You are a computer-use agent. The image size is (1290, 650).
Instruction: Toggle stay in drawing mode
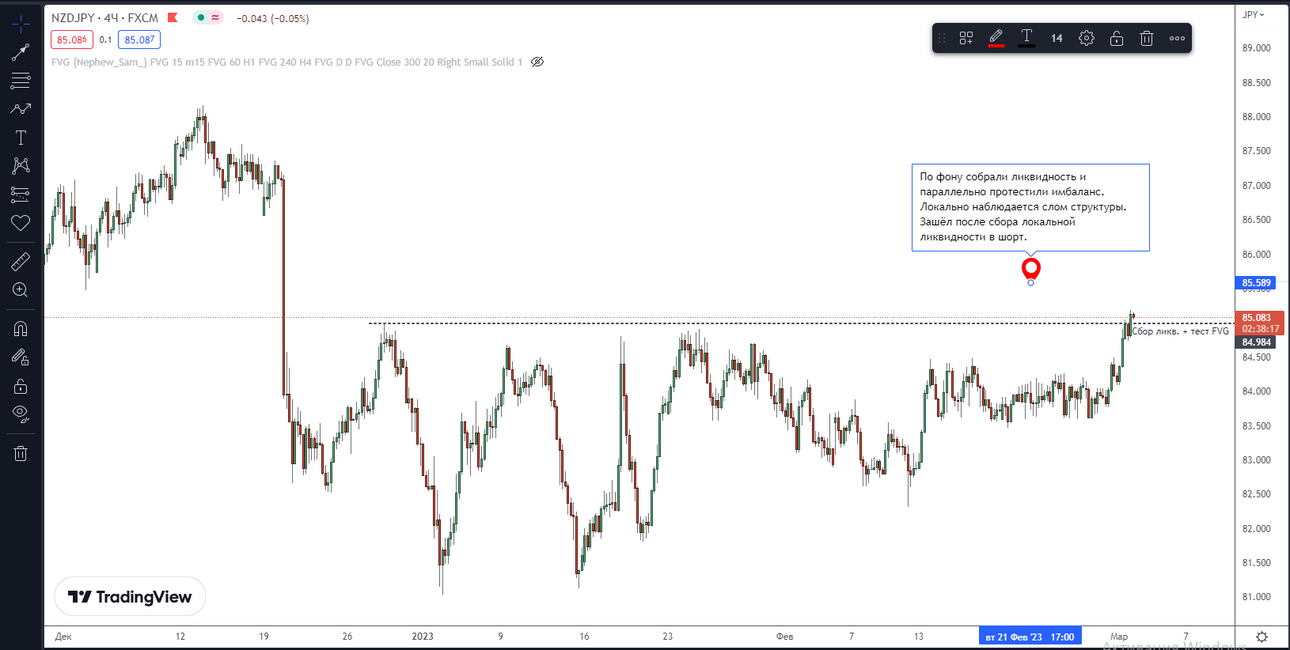pyautogui.click(x=20, y=356)
